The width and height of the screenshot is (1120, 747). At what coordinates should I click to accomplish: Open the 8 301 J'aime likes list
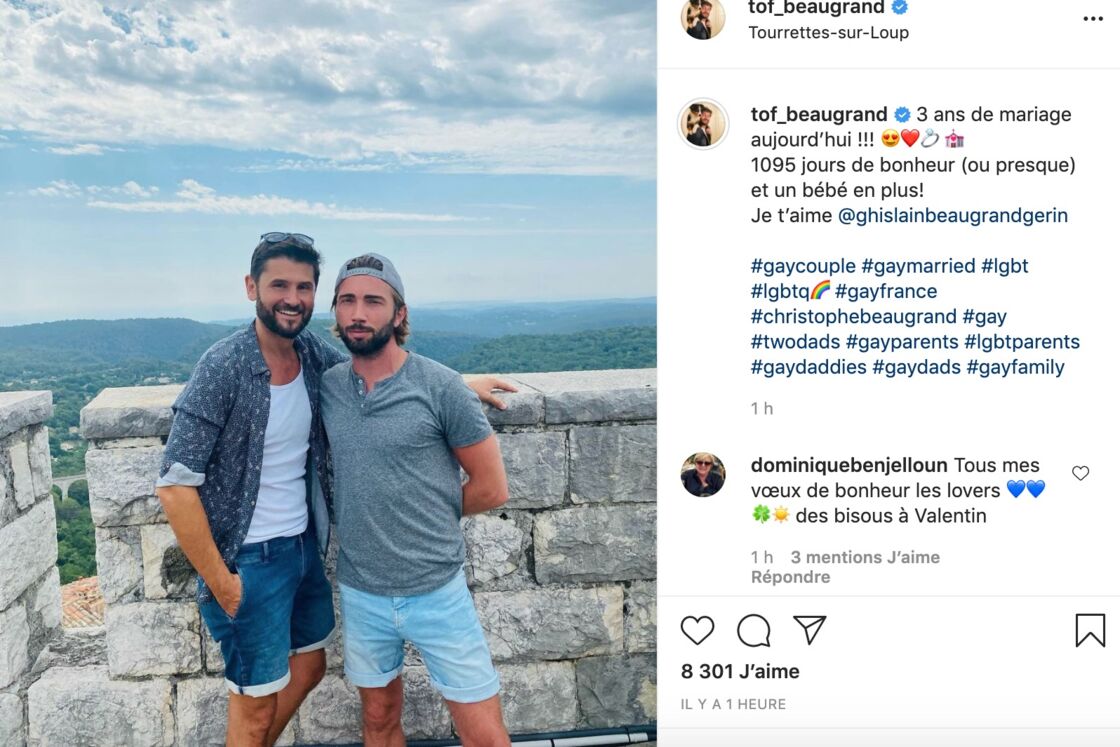(740, 671)
